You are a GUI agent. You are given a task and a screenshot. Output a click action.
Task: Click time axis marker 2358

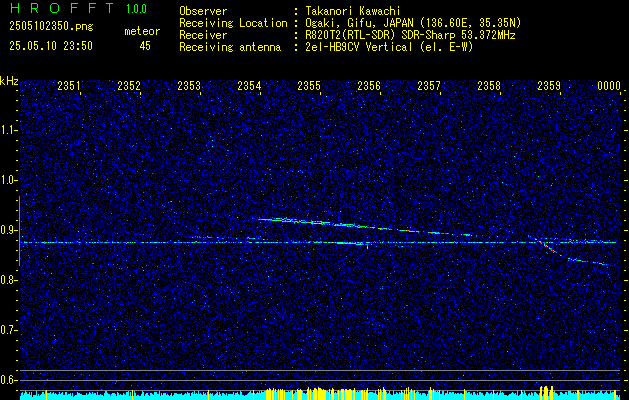489,85
